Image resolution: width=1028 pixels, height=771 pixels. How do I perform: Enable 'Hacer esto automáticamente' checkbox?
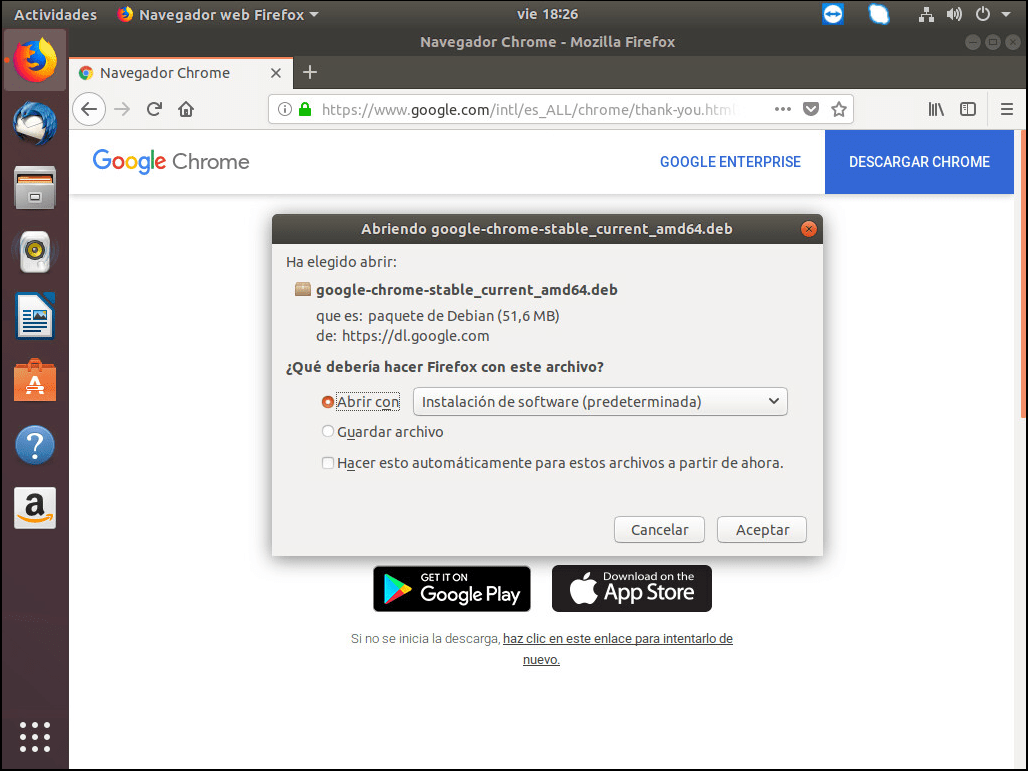click(328, 463)
